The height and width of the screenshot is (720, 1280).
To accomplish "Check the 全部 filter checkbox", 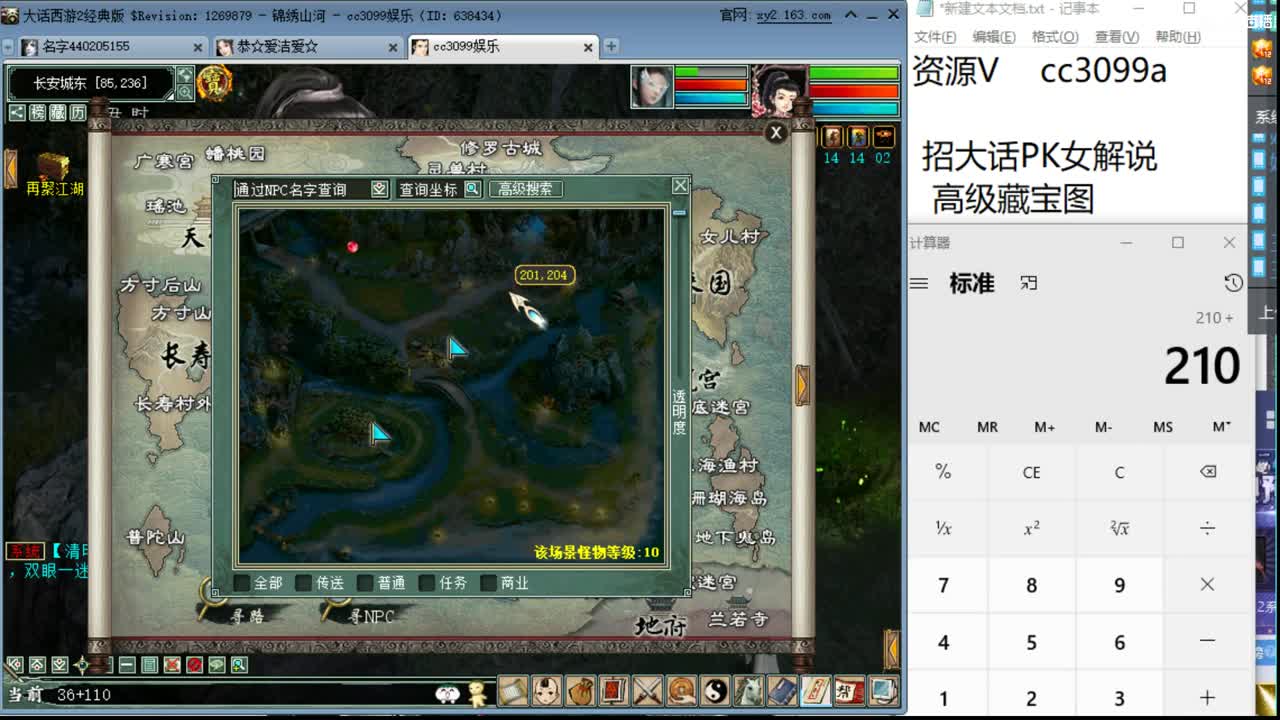I will point(241,582).
